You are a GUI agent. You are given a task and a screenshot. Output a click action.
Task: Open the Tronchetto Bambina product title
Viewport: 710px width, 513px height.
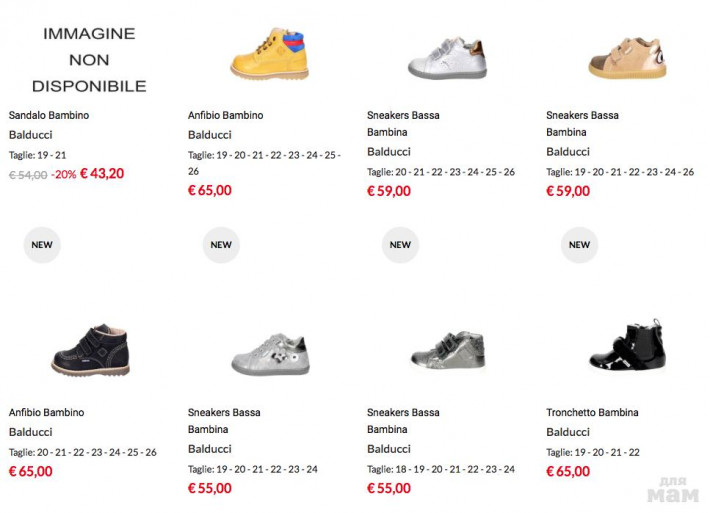592,412
